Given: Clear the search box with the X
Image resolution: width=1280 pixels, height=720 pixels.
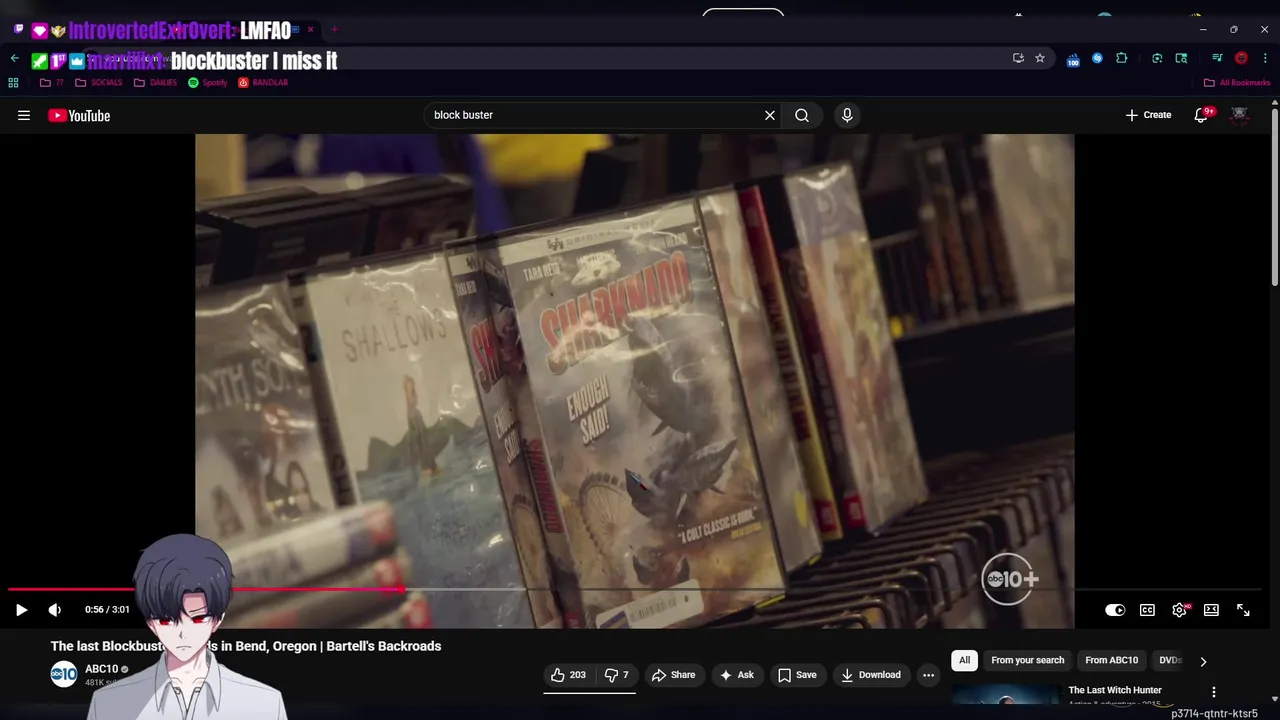Looking at the screenshot, I should pos(770,115).
